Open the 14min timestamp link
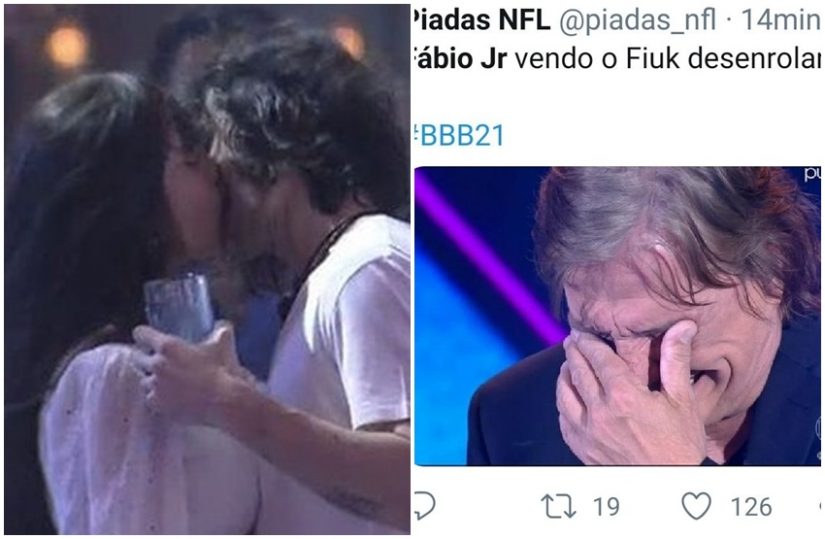Viewport: 825px width, 539px height. (780, 20)
